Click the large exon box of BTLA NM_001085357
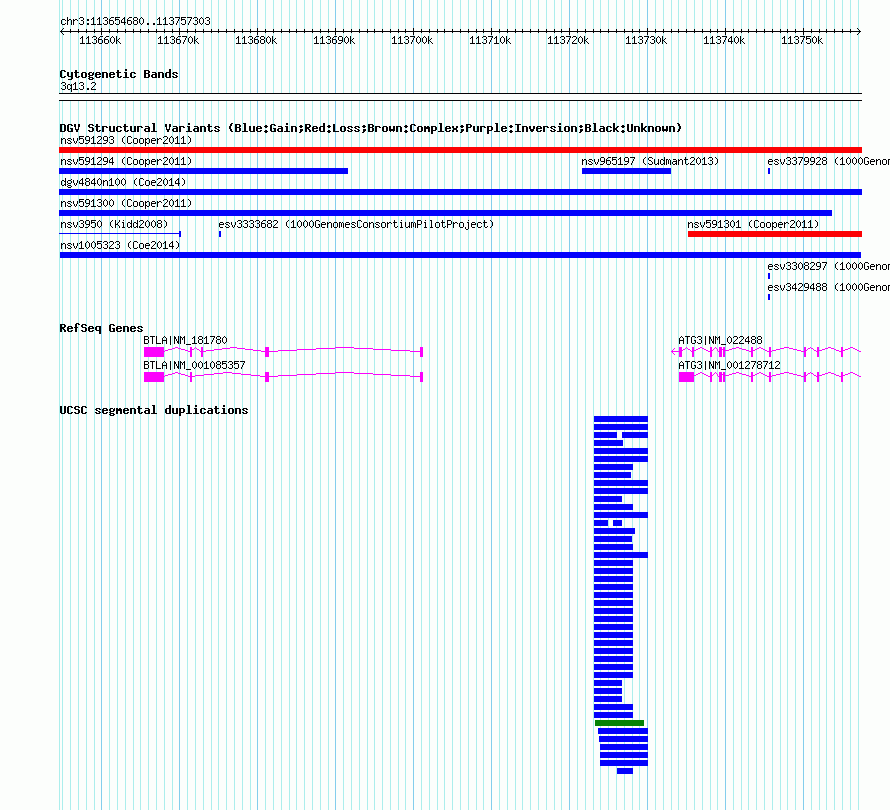 point(154,377)
